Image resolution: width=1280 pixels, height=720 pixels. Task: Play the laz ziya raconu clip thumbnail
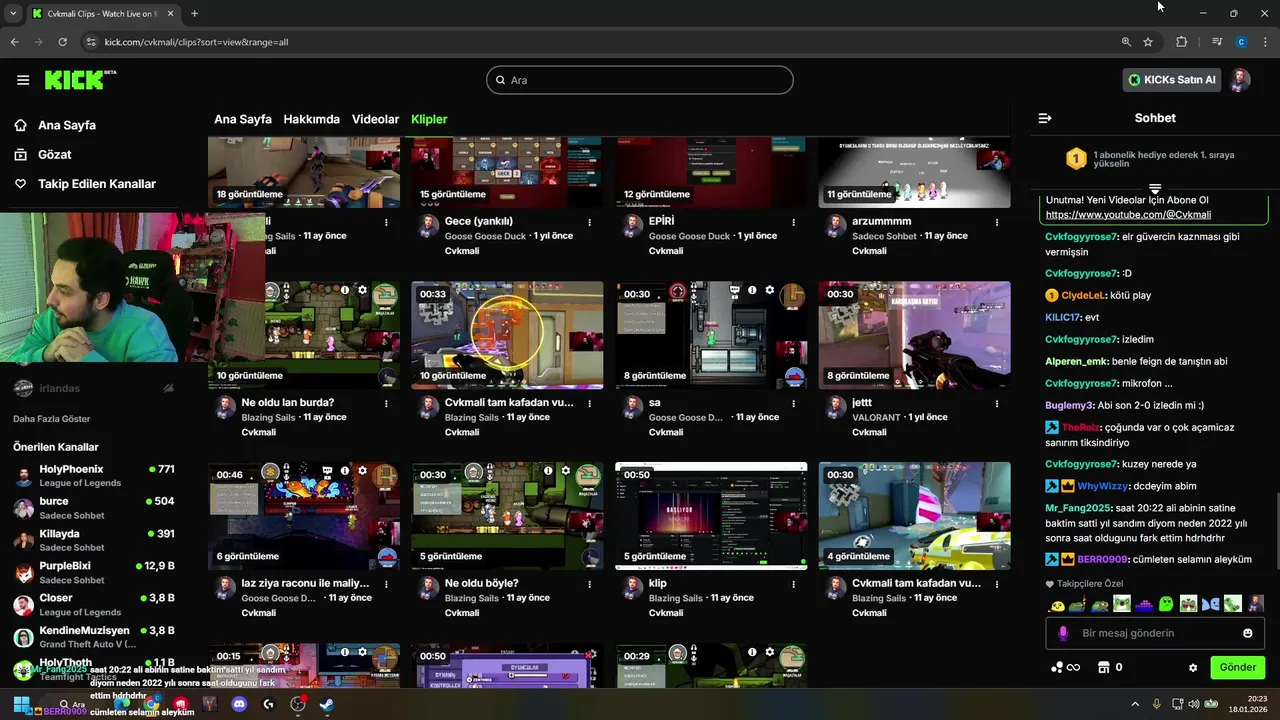pyautogui.click(x=304, y=516)
